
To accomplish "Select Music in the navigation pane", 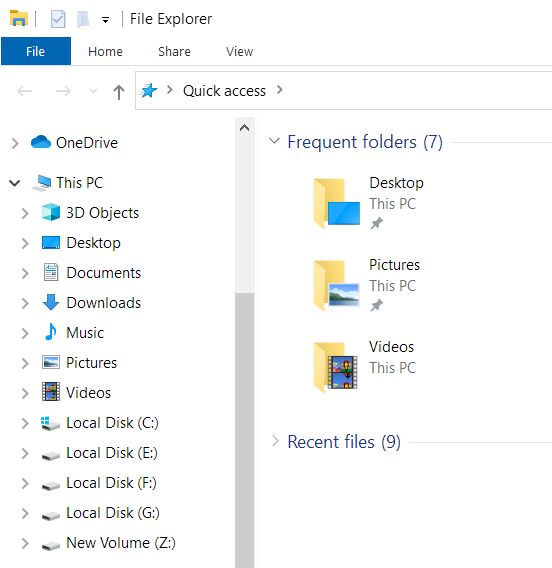I will pyautogui.click(x=85, y=333).
